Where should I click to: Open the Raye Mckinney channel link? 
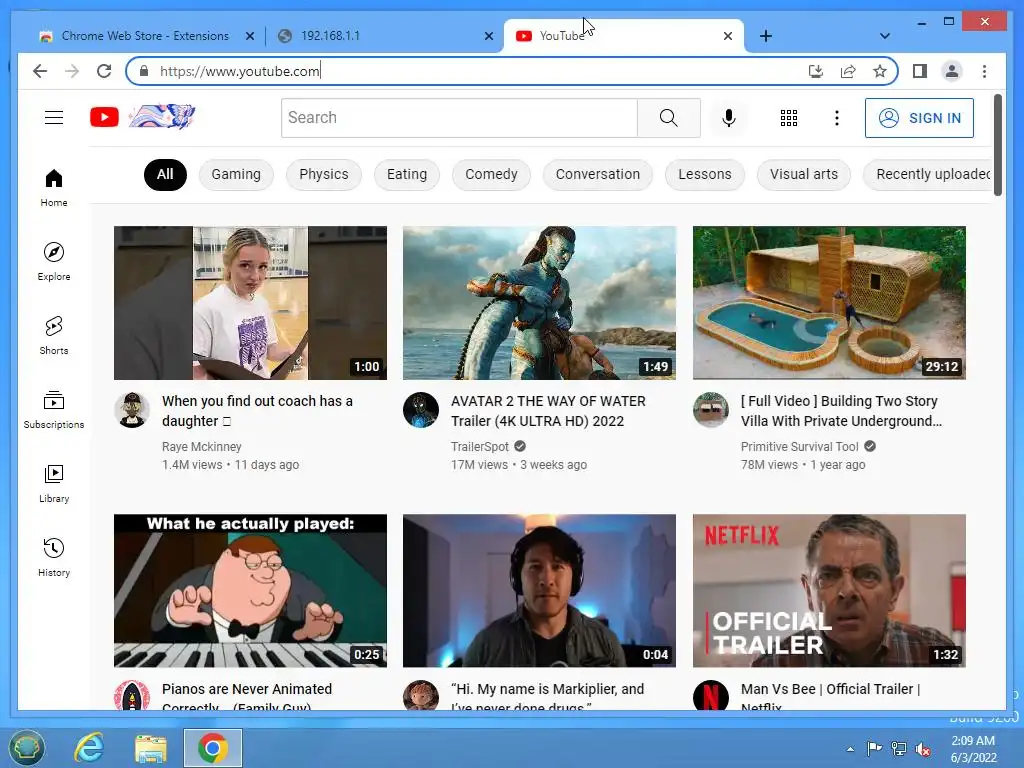(x=202, y=447)
